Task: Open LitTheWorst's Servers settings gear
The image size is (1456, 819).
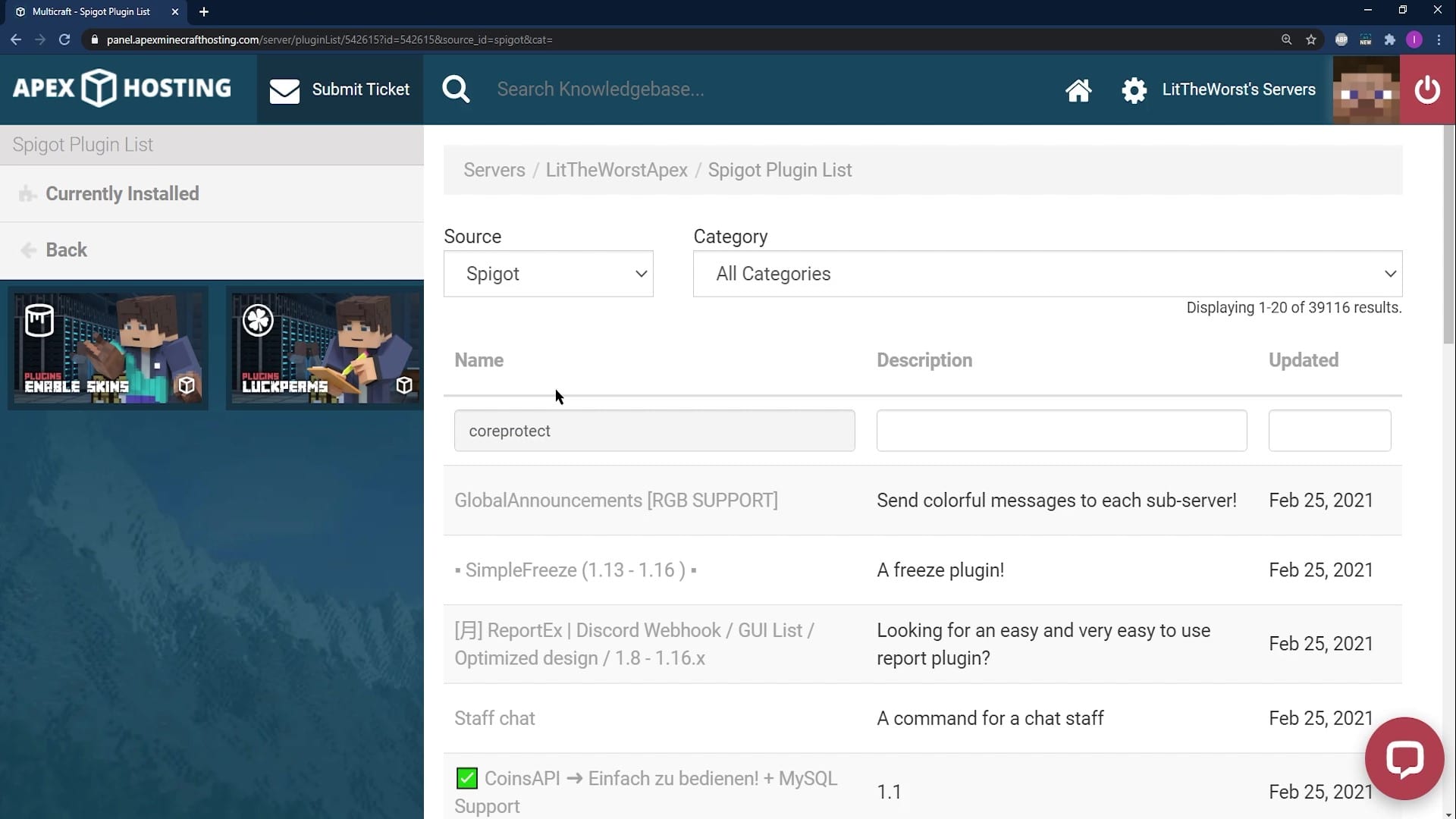Action: [x=1134, y=90]
